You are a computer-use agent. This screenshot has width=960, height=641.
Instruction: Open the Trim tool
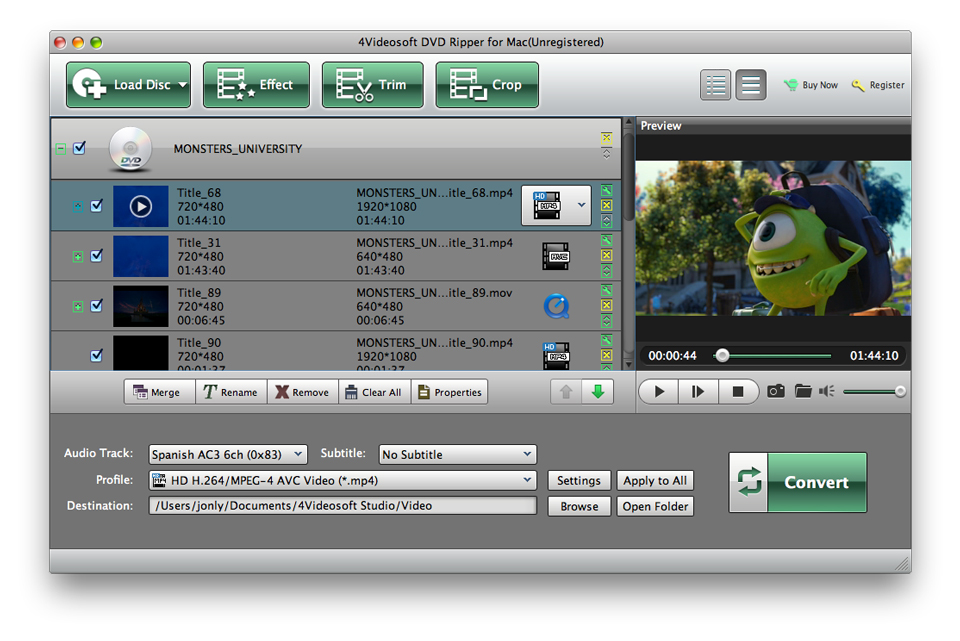coord(372,85)
